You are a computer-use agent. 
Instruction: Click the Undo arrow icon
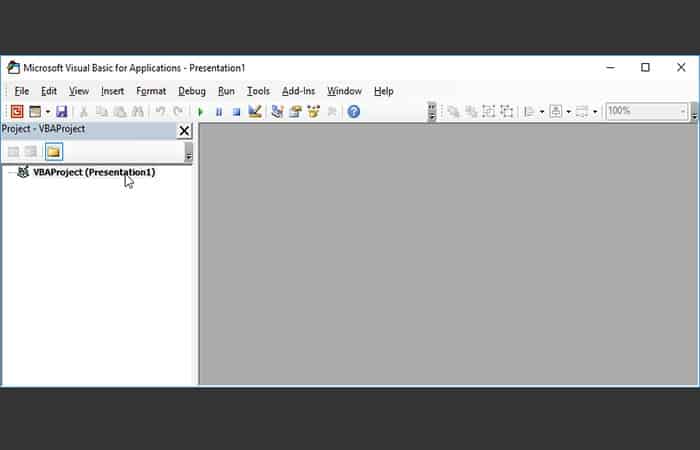point(160,111)
